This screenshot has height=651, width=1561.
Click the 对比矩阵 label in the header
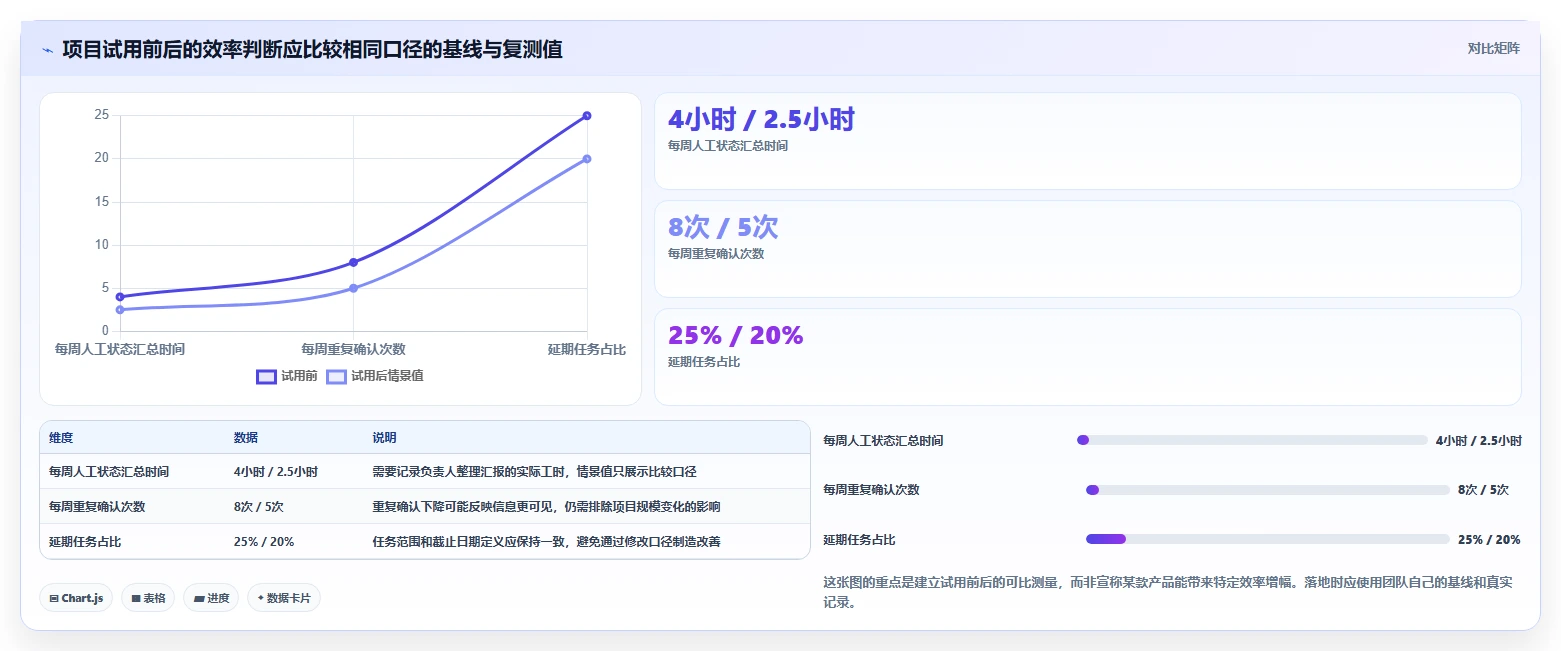(x=1493, y=49)
